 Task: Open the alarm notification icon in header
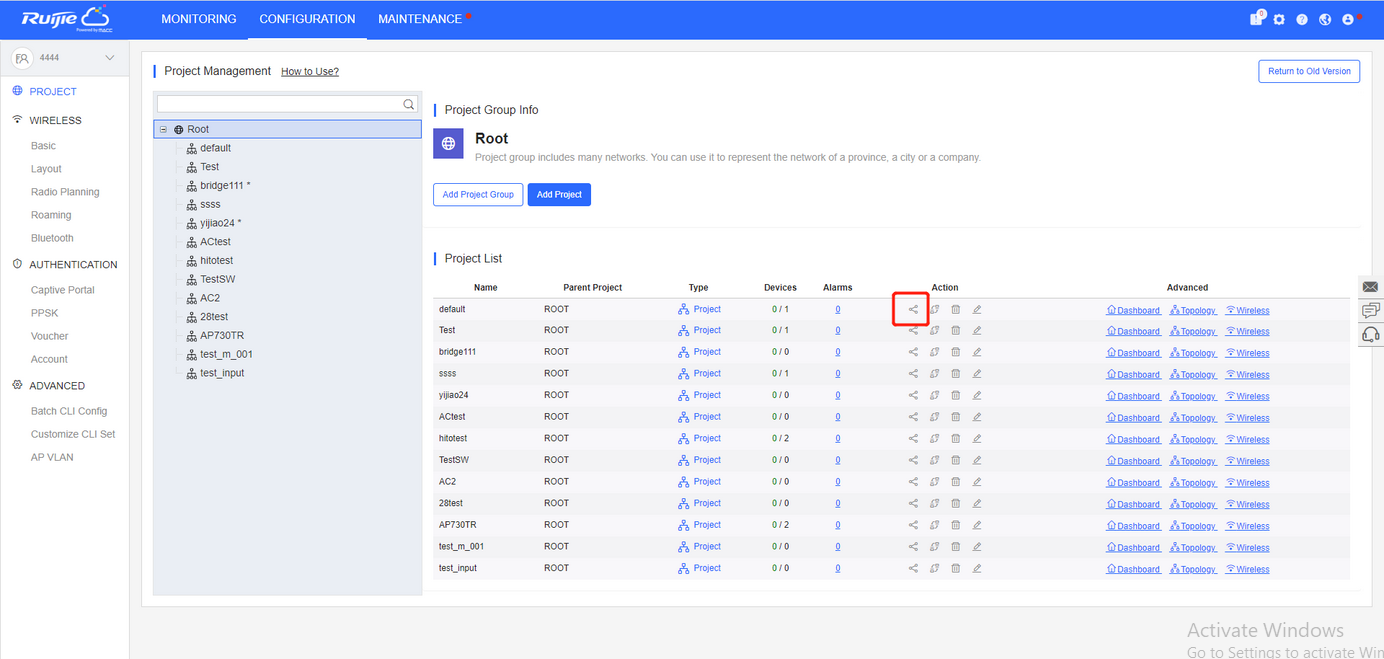tap(1256, 19)
